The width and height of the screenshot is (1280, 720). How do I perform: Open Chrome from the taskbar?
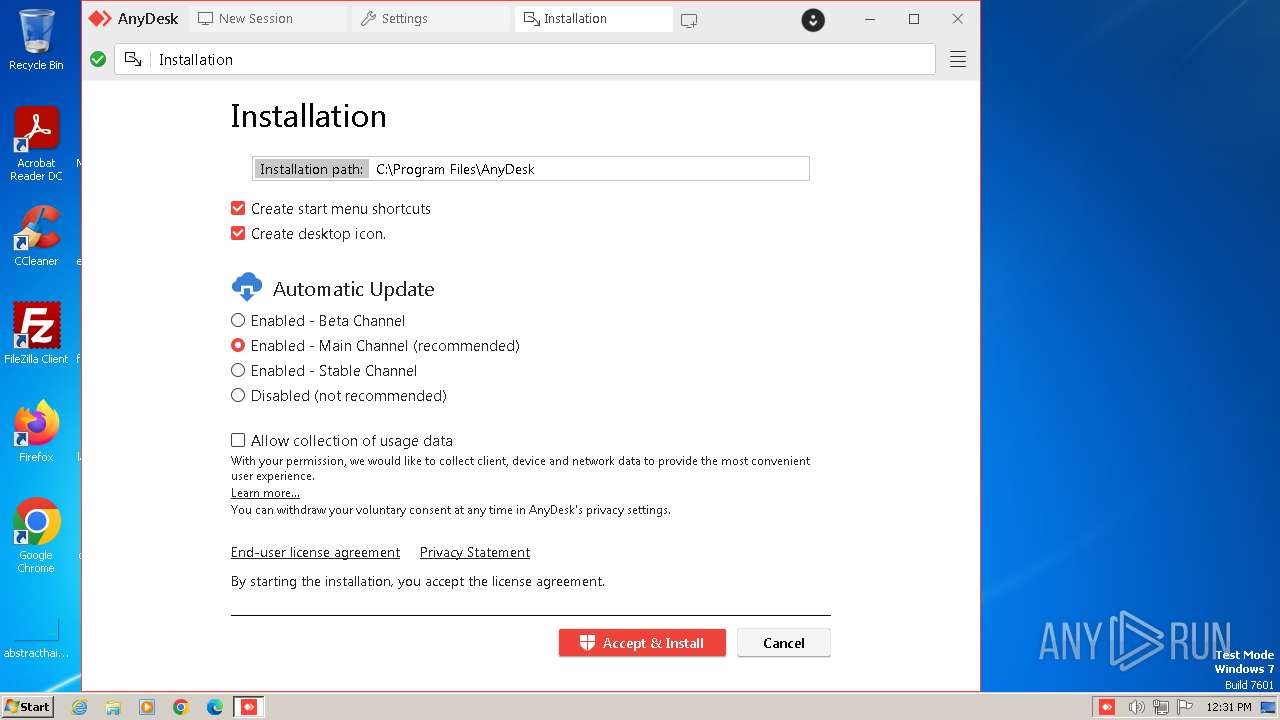pyautogui.click(x=181, y=707)
